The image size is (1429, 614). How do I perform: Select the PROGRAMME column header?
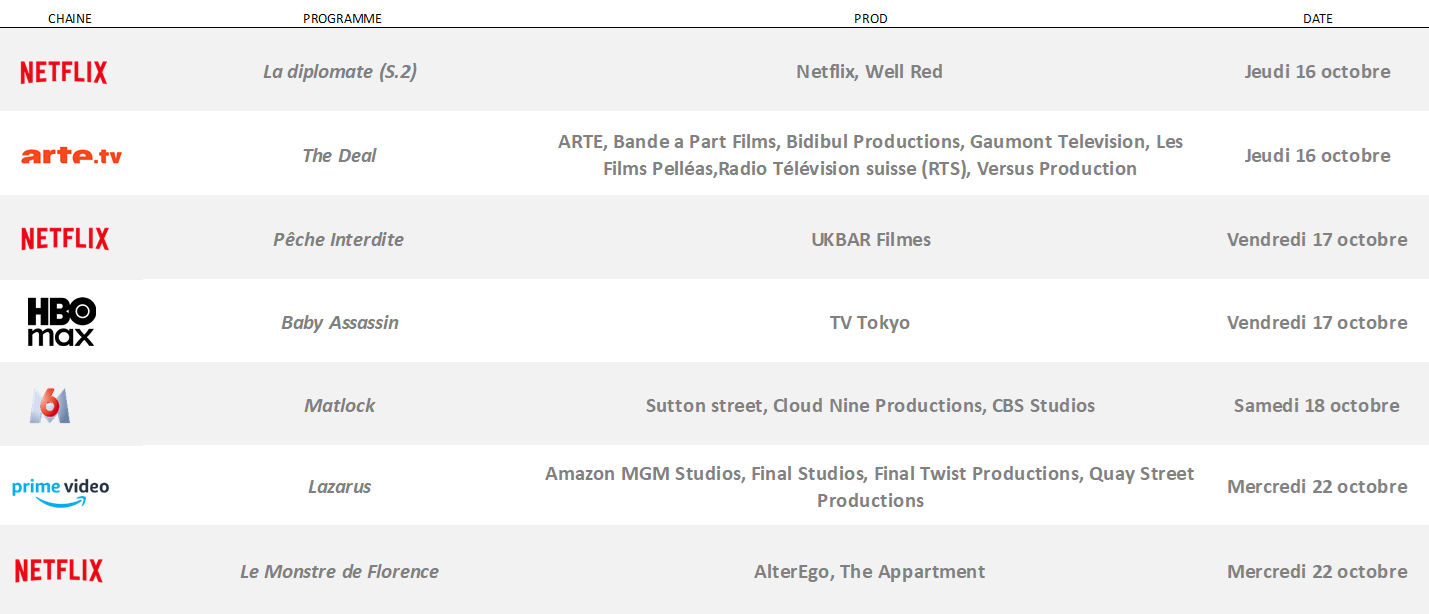pyautogui.click(x=342, y=19)
